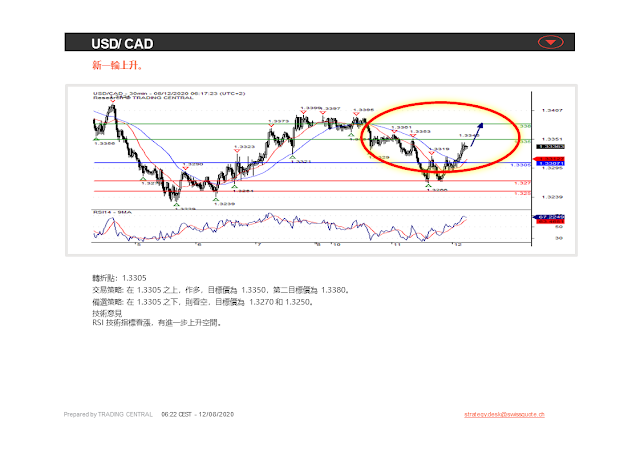
Task: Select the alternative strategy line with 1.3270
Action: pyautogui.click(x=203, y=302)
